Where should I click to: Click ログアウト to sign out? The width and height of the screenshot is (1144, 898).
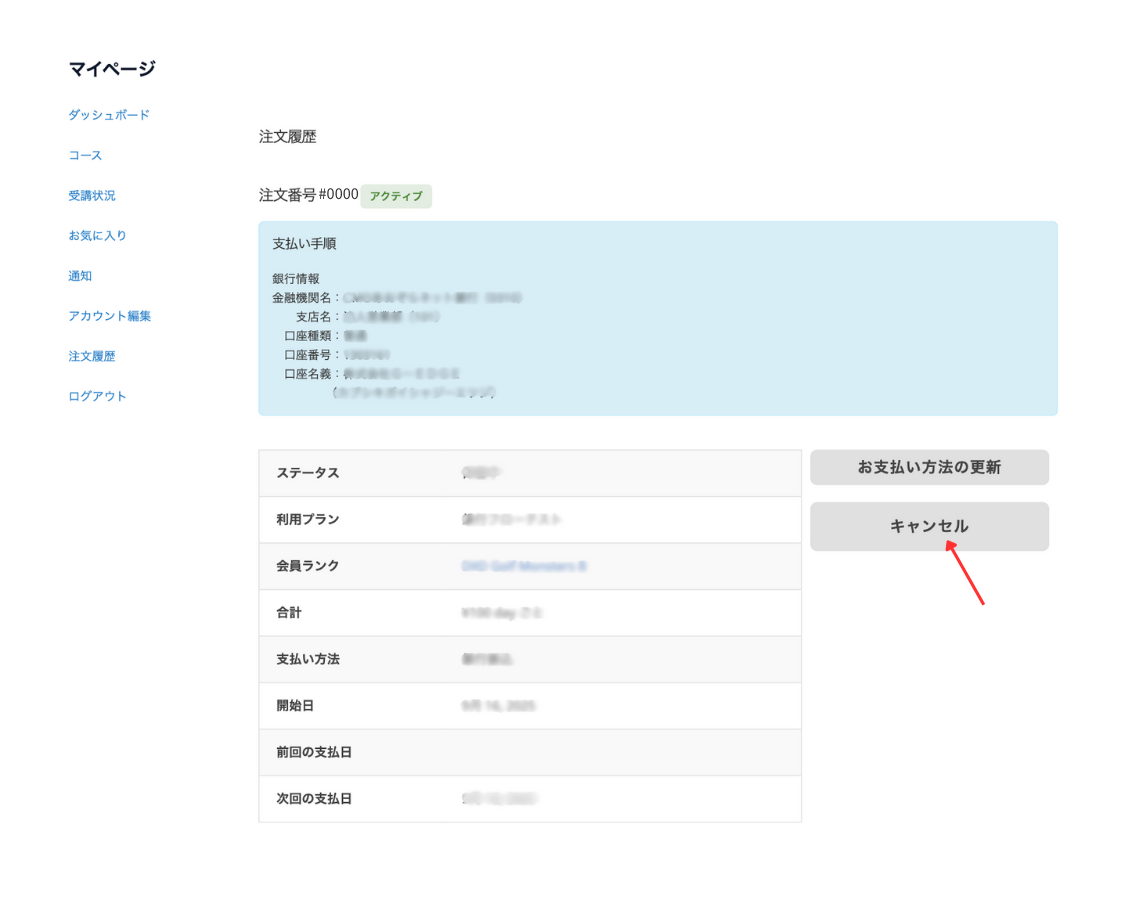point(97,395)
